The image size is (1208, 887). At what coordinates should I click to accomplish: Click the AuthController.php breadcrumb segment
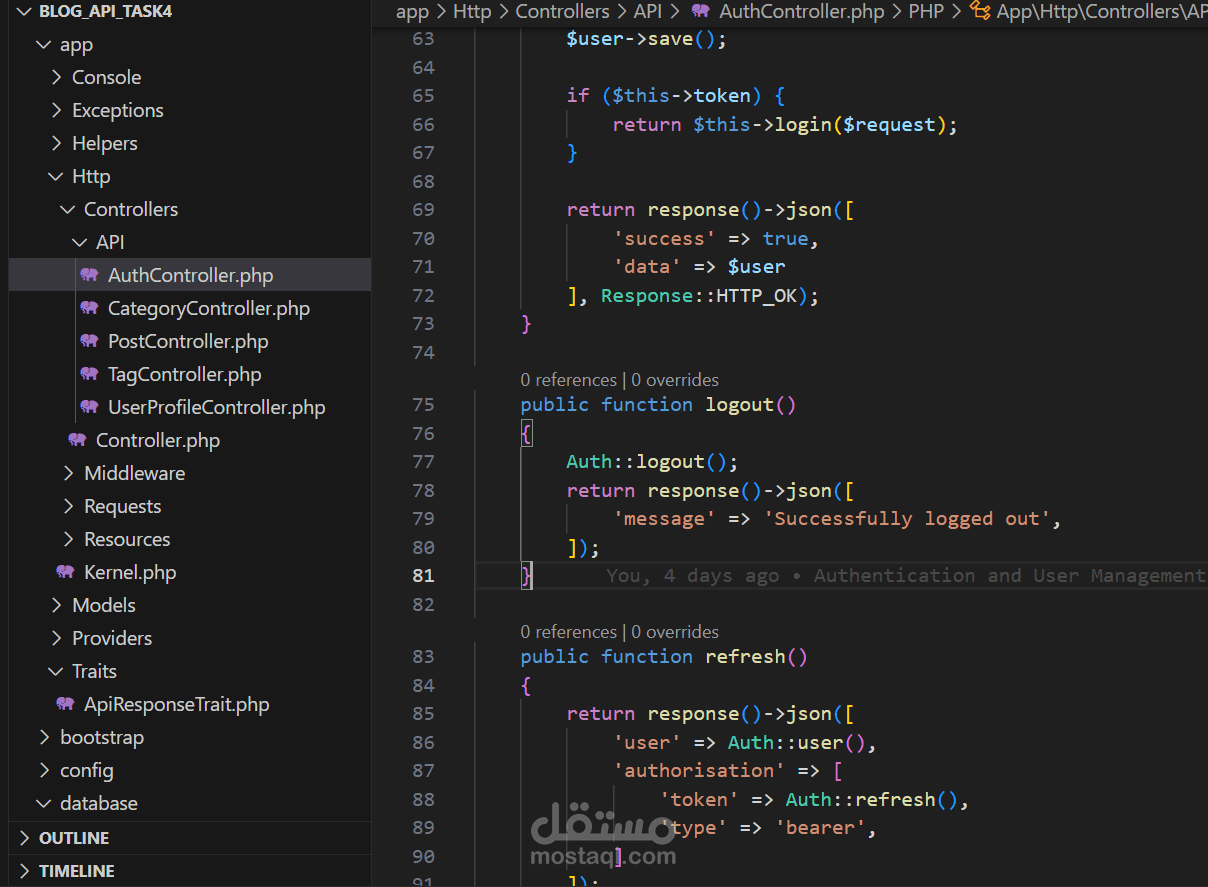(802, 12)
